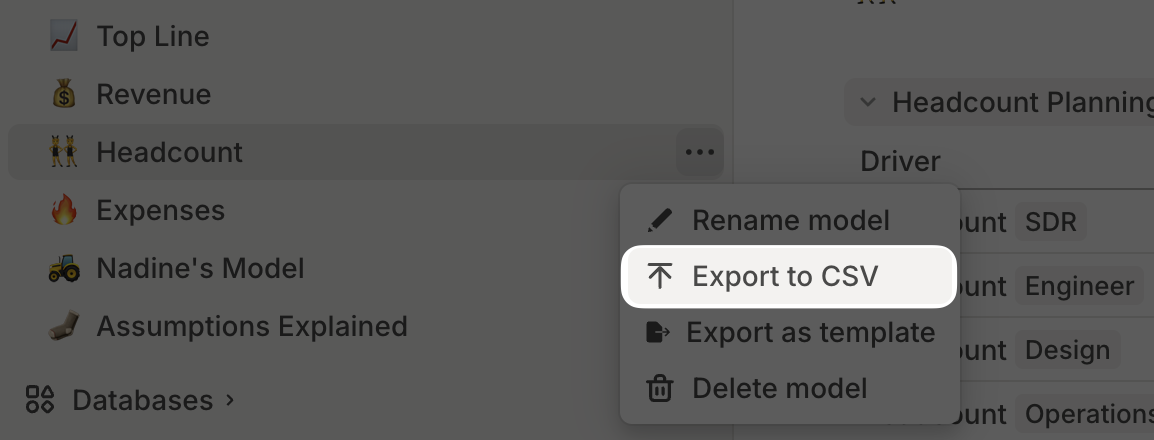1154x440 pixels.
Task: Click the upload arrow icon for CSV export
Action: pos(659,276)
